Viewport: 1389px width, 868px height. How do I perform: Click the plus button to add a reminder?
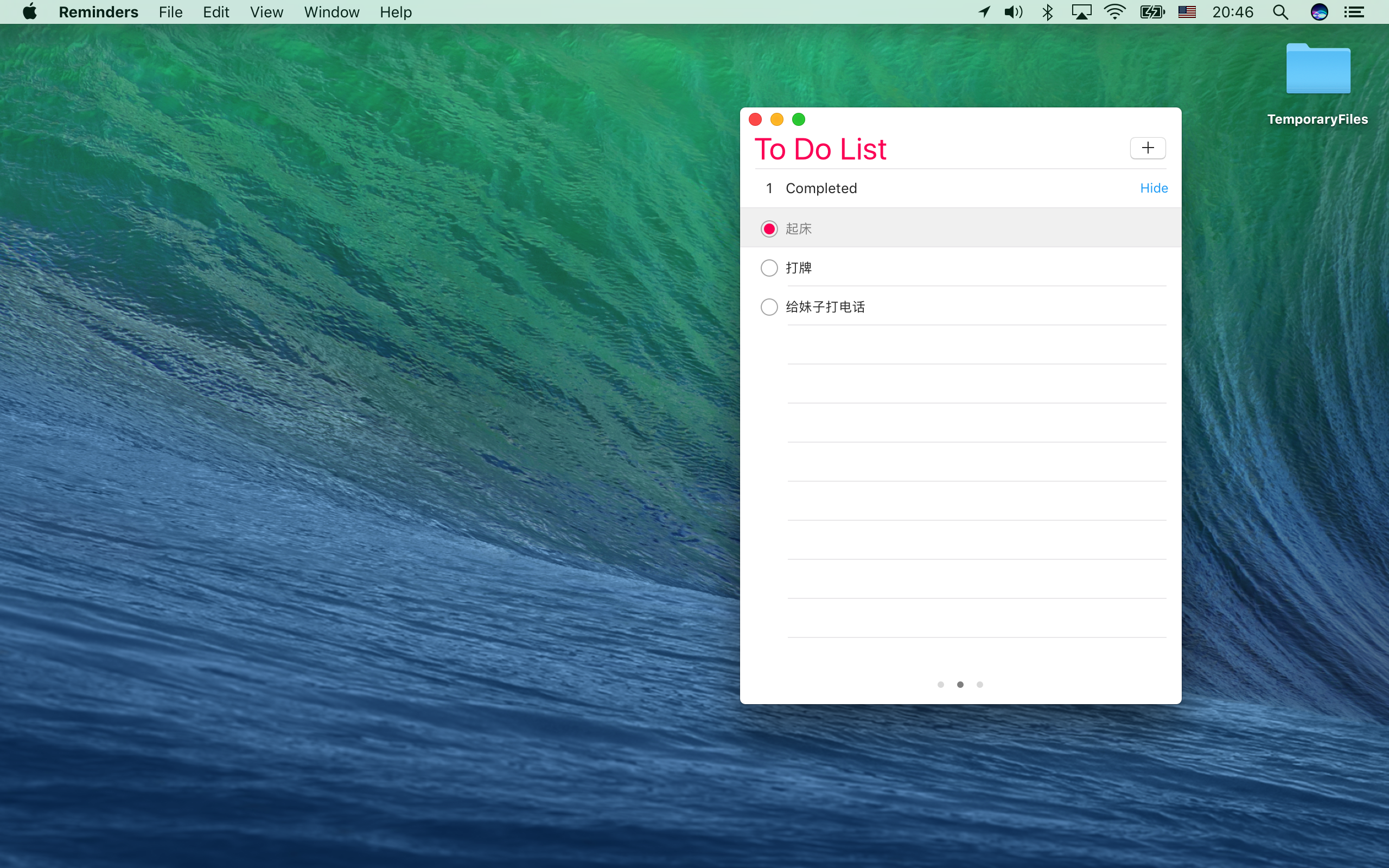click(x=1148, y=148)
